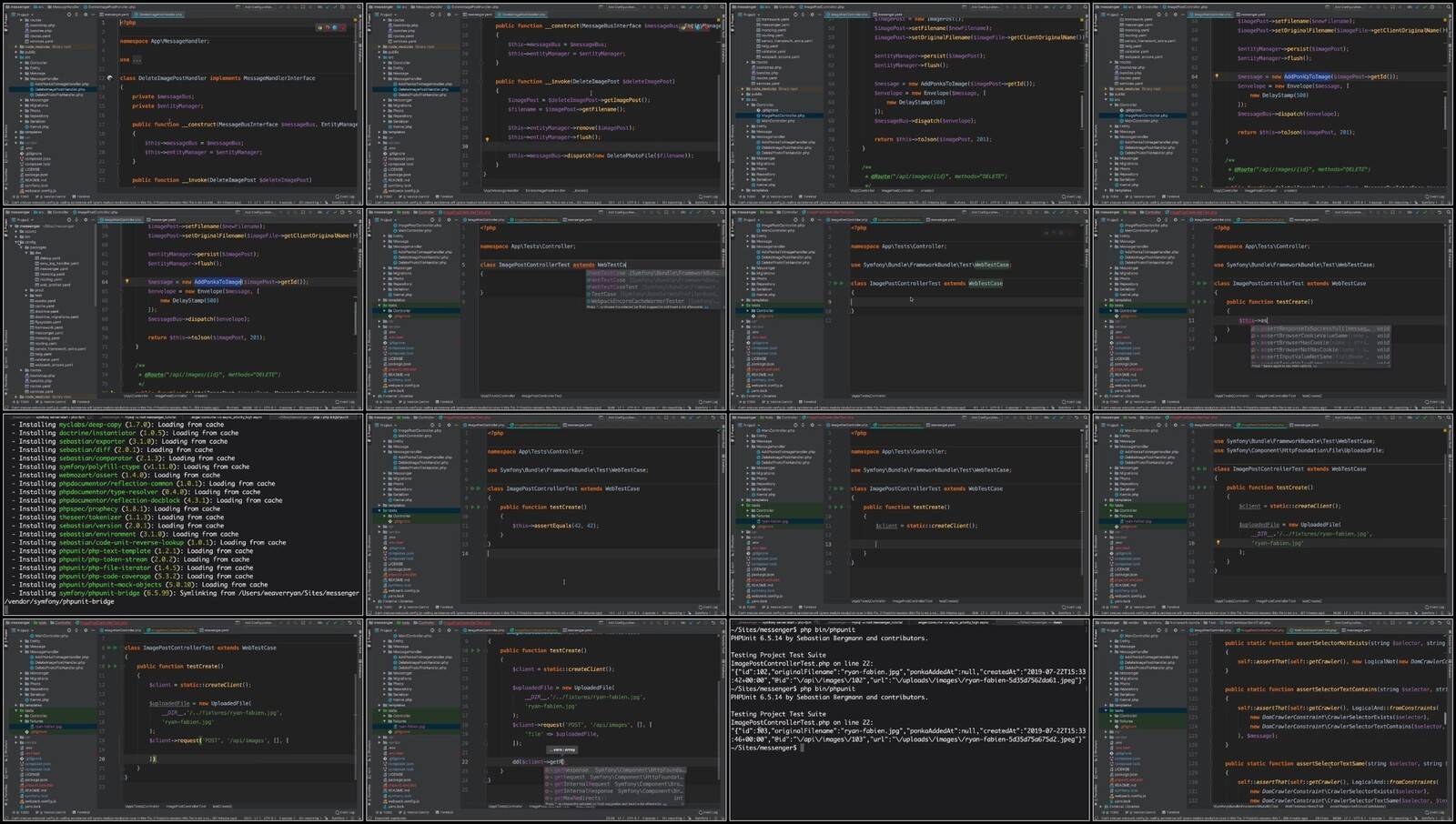Open the frame with dd($client->getR completion

click(546, 720)
